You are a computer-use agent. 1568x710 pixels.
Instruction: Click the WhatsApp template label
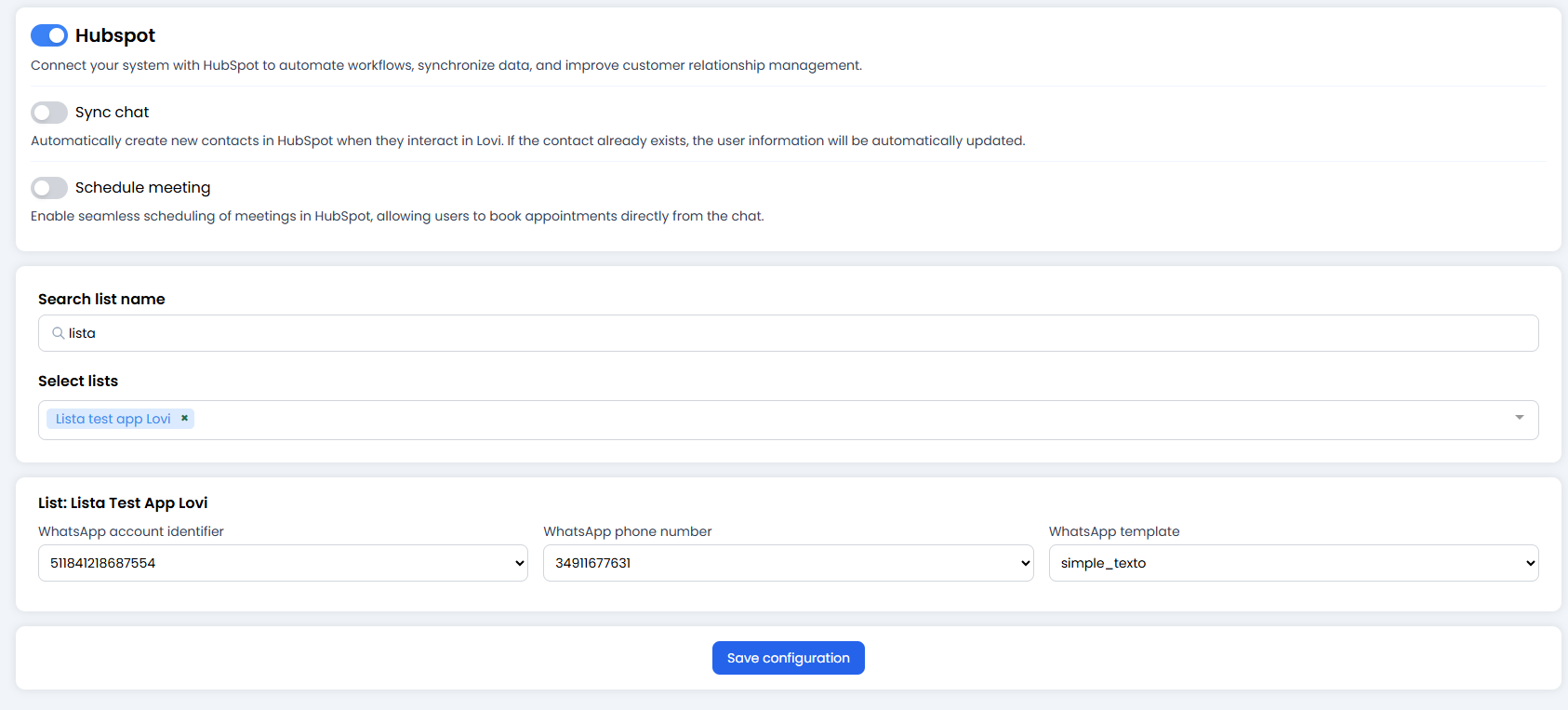coord(1114,531)
